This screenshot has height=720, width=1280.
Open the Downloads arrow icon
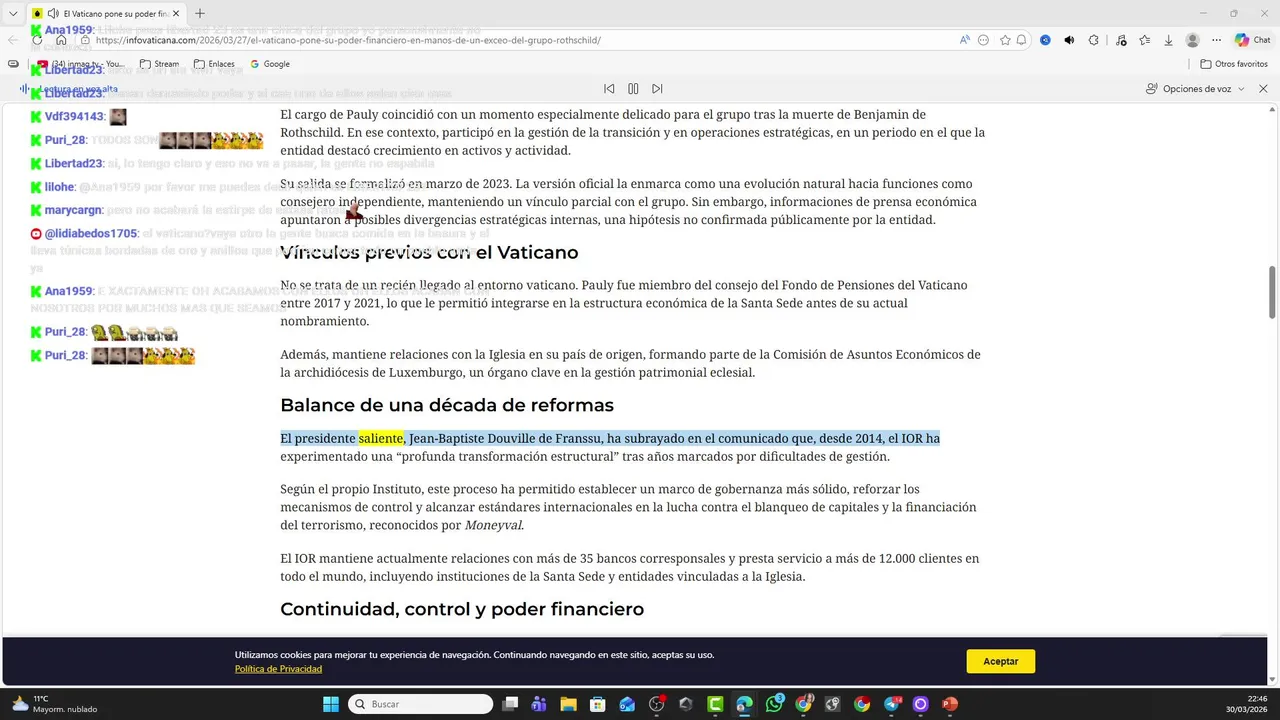pos(1168,40)
